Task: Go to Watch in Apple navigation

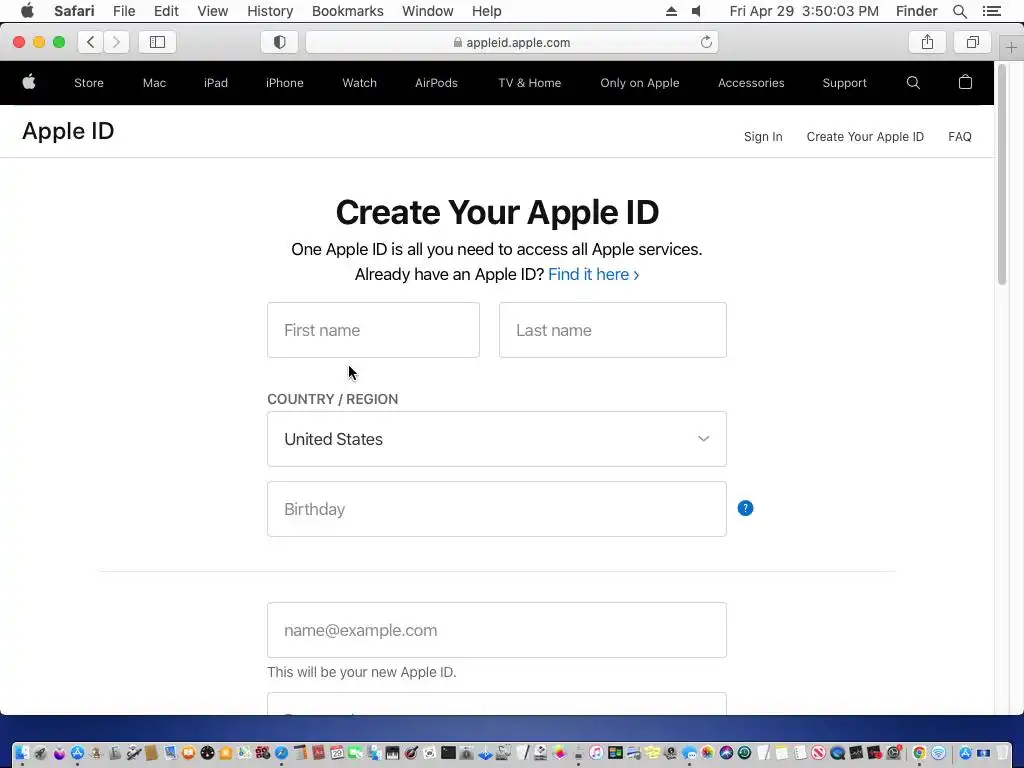Action: click(359, 83)
